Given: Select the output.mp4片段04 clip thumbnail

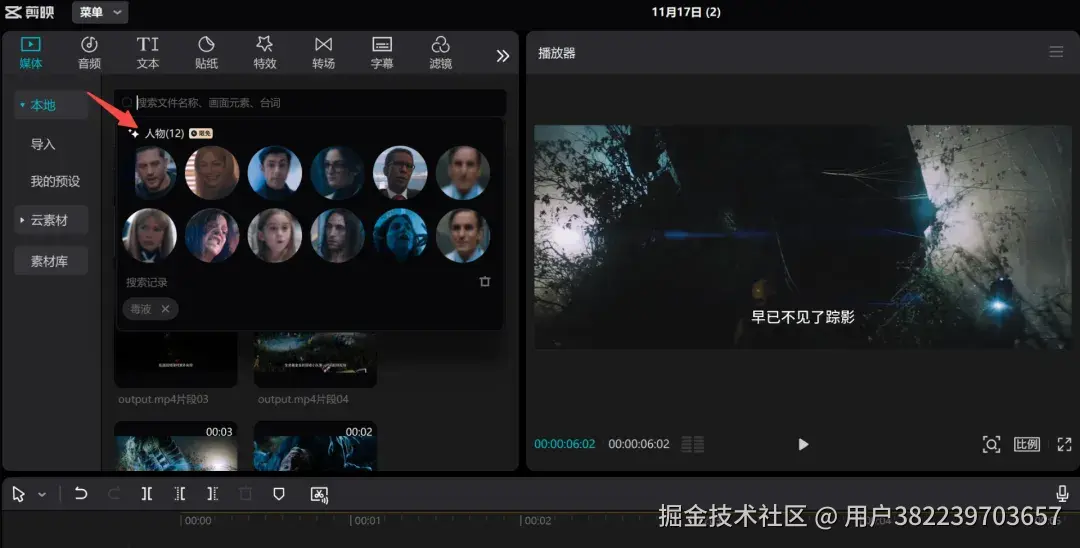Looking at the screenshot, I should [x=315, y=359].
